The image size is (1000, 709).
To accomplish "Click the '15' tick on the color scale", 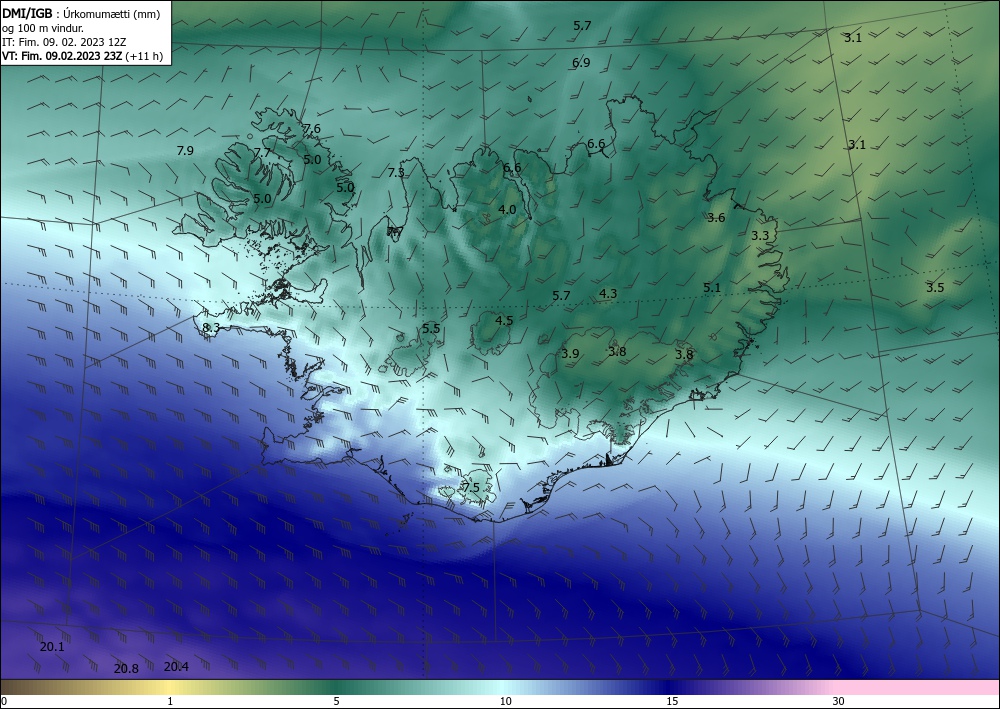I will pos(672,701).
